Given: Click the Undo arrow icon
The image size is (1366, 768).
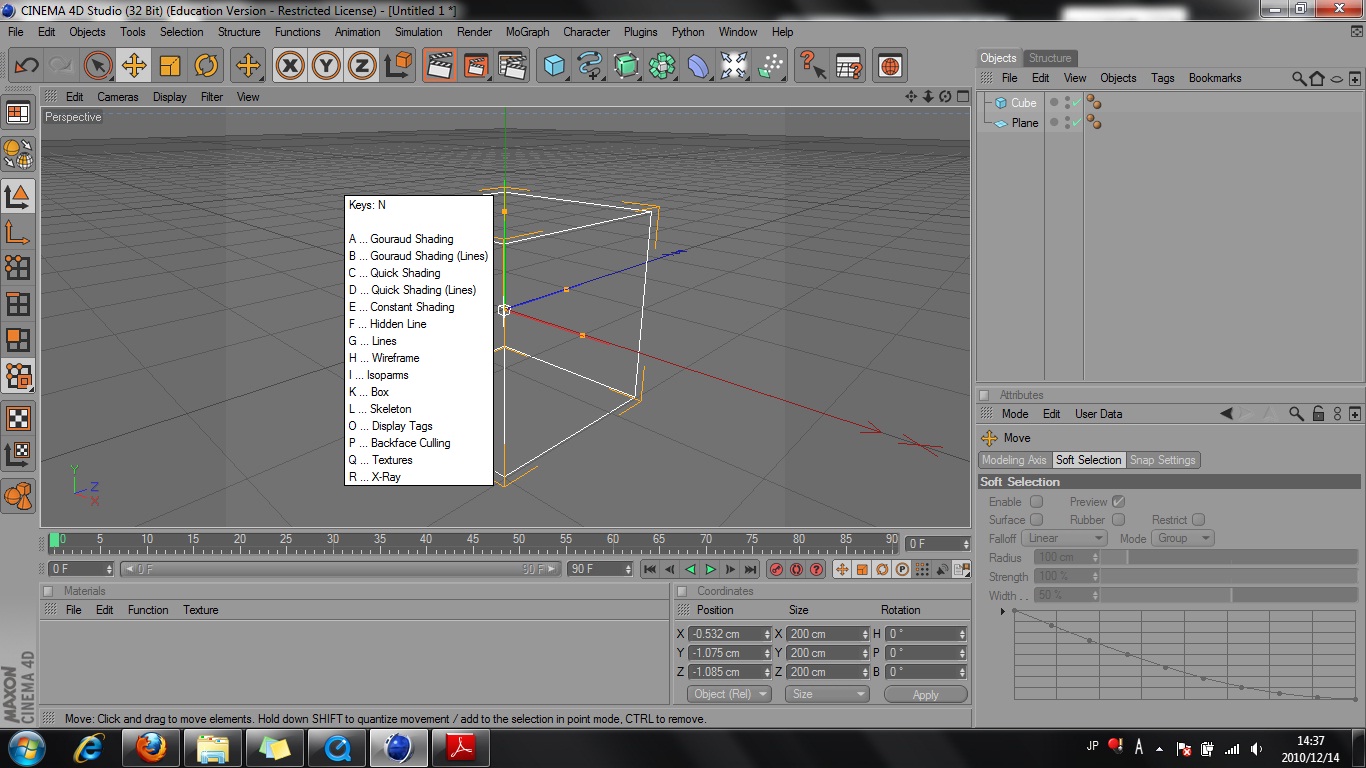Looking at the screenshot, I should (26, 66).
